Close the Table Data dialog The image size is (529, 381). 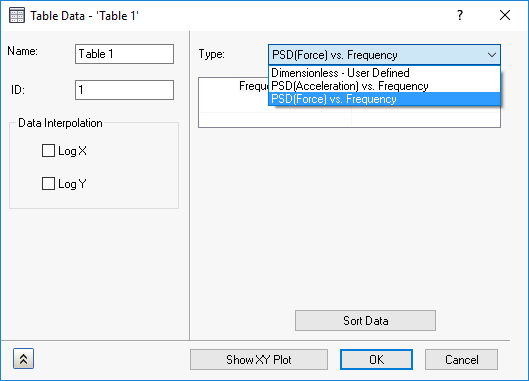pyautogui.click(x=505, y=15)
